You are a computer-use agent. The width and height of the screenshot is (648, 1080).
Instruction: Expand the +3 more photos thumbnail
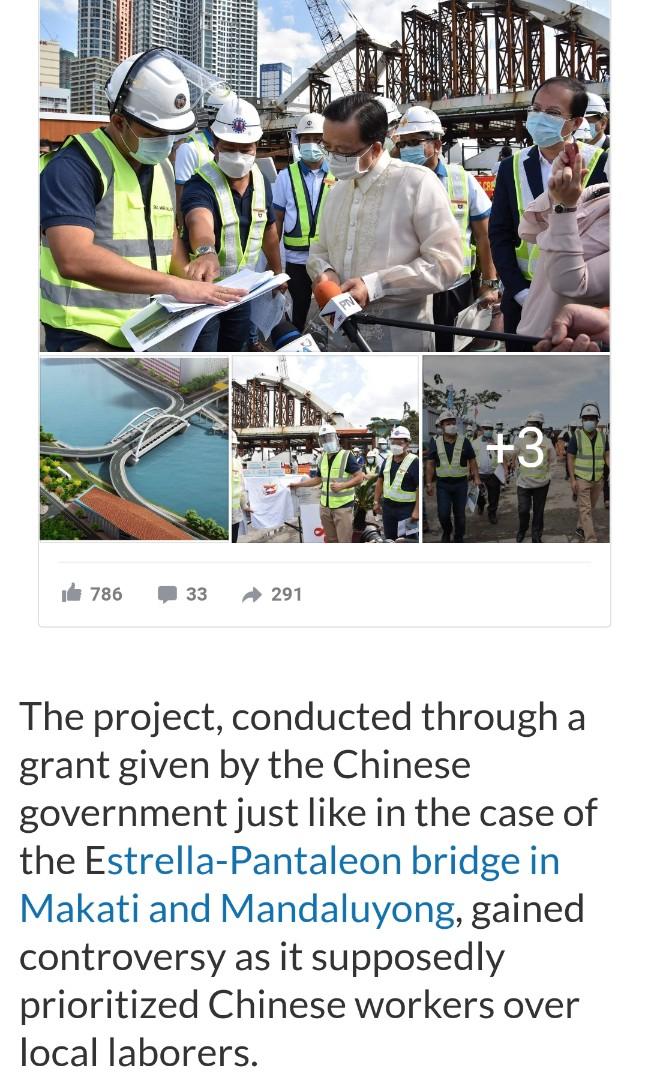click(x=516, y=448)
